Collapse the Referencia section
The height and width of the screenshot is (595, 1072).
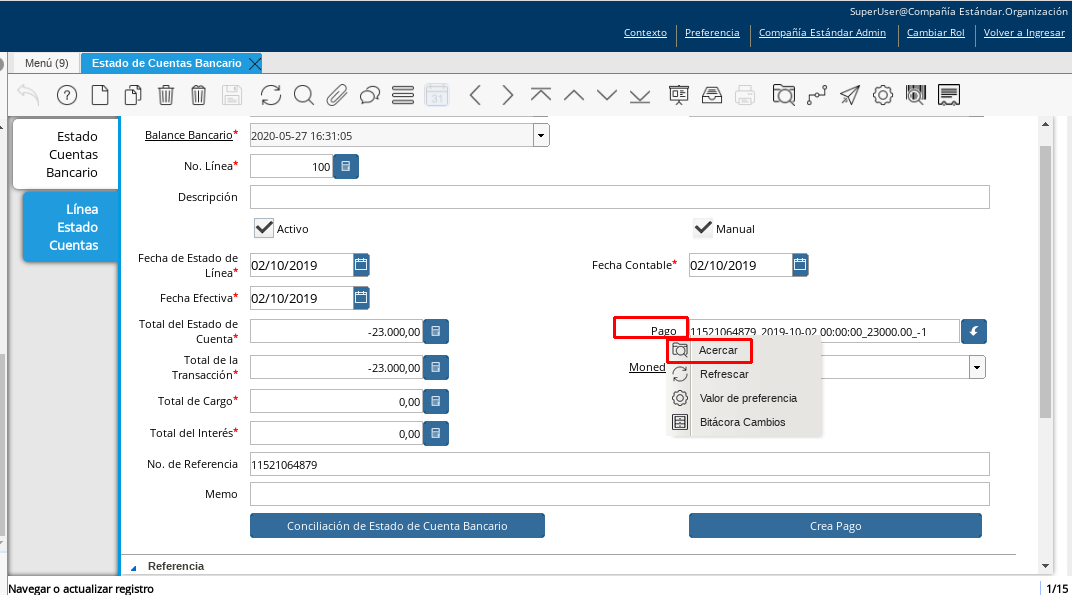coord(134,566)
